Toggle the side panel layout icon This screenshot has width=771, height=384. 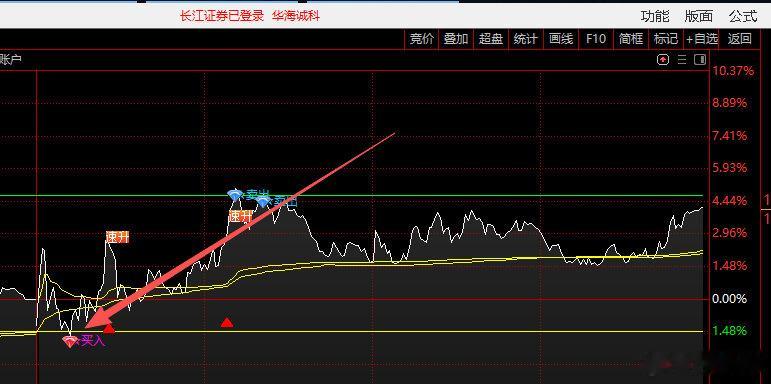click(x=700, y=60)
